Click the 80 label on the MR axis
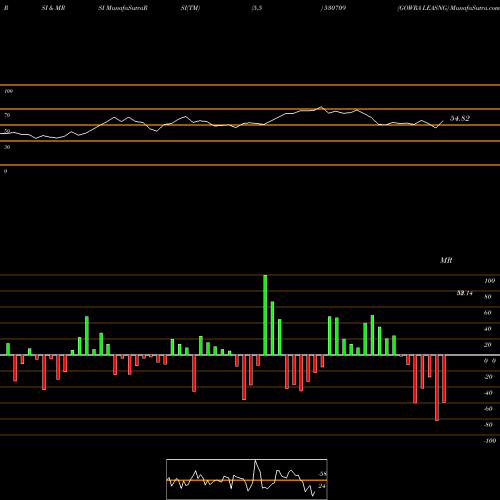This screenshot has height=500, width=500. (x=488, y=297)
